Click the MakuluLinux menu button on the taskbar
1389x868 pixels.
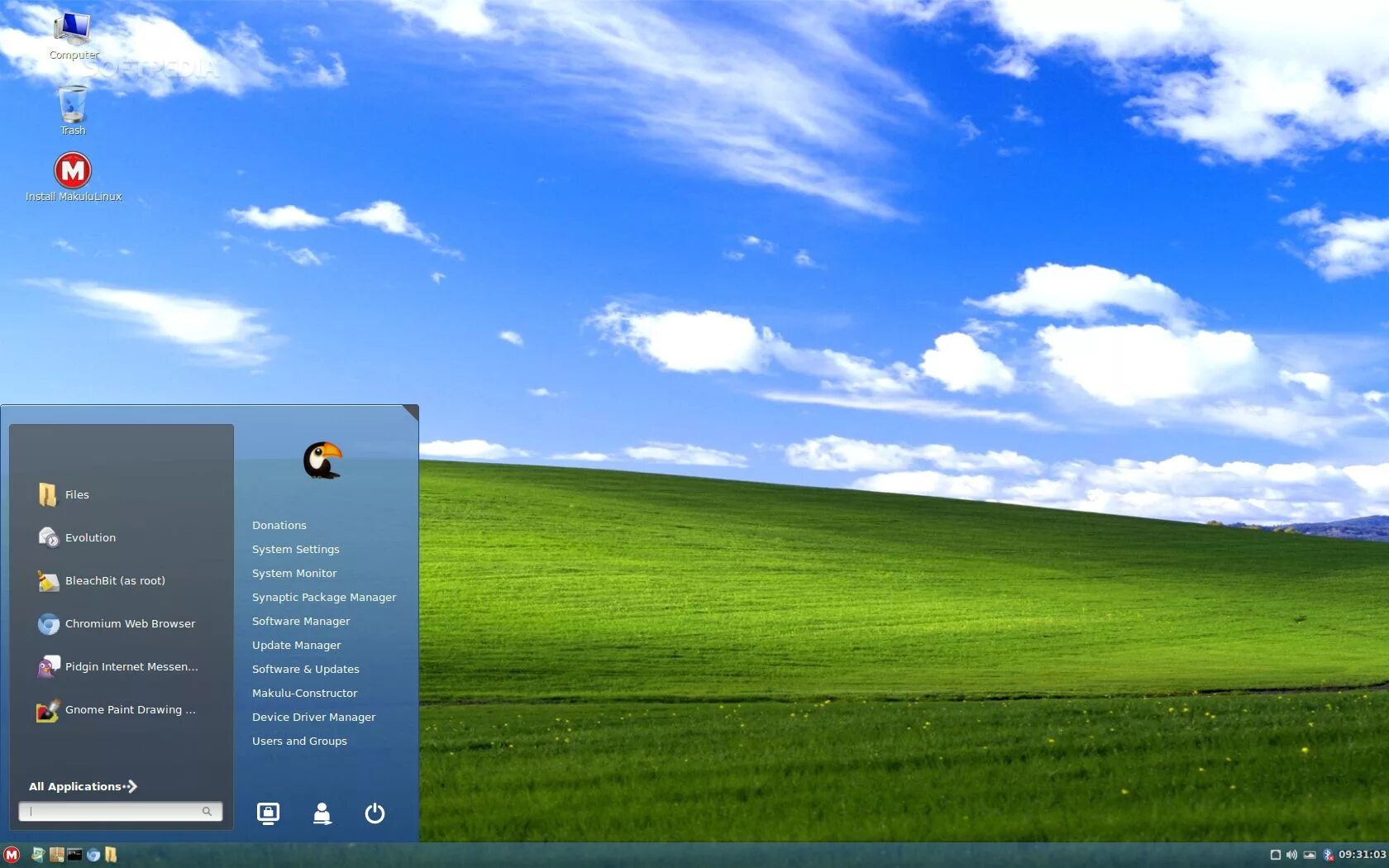[12, 855]
